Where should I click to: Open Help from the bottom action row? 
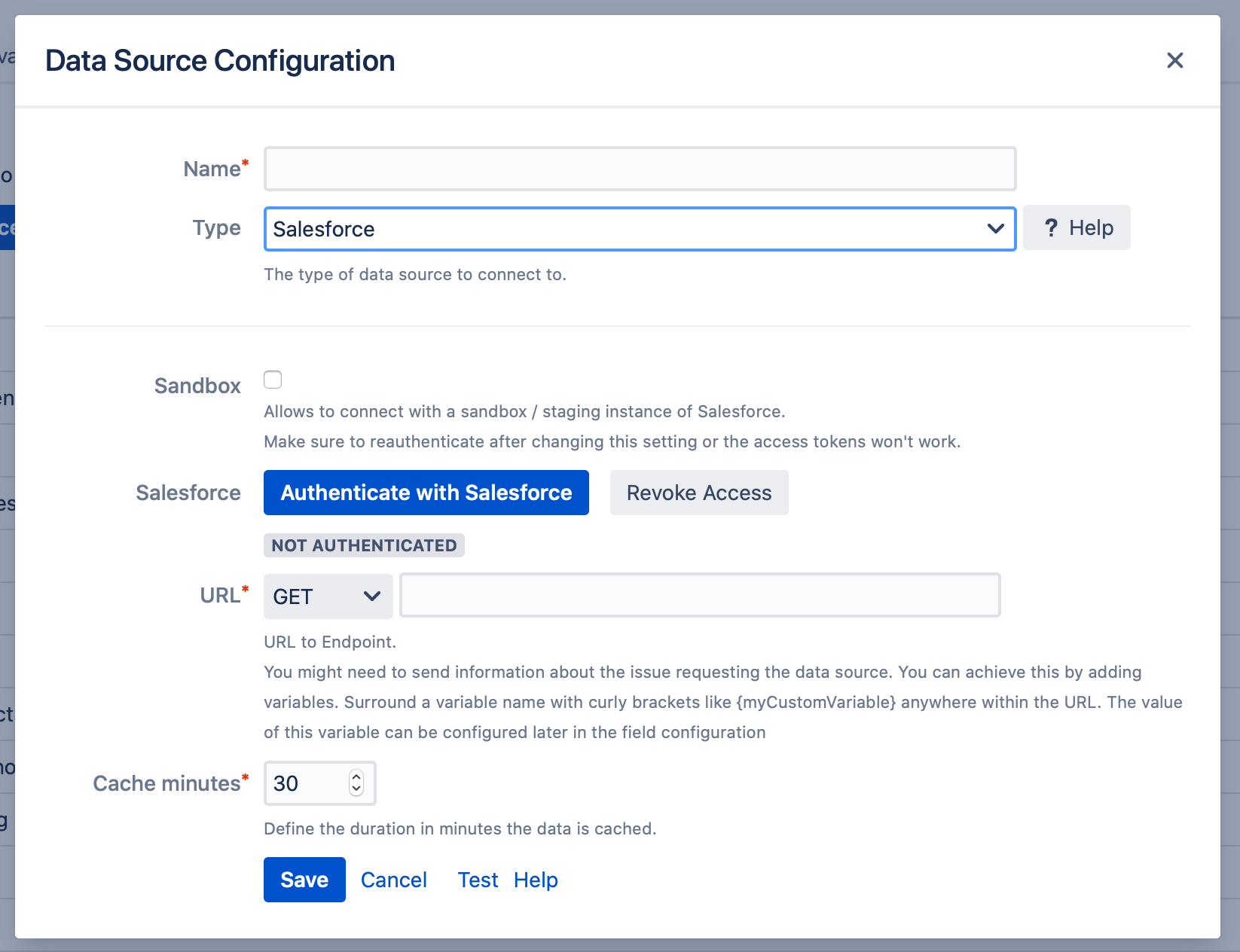[535, 879]
